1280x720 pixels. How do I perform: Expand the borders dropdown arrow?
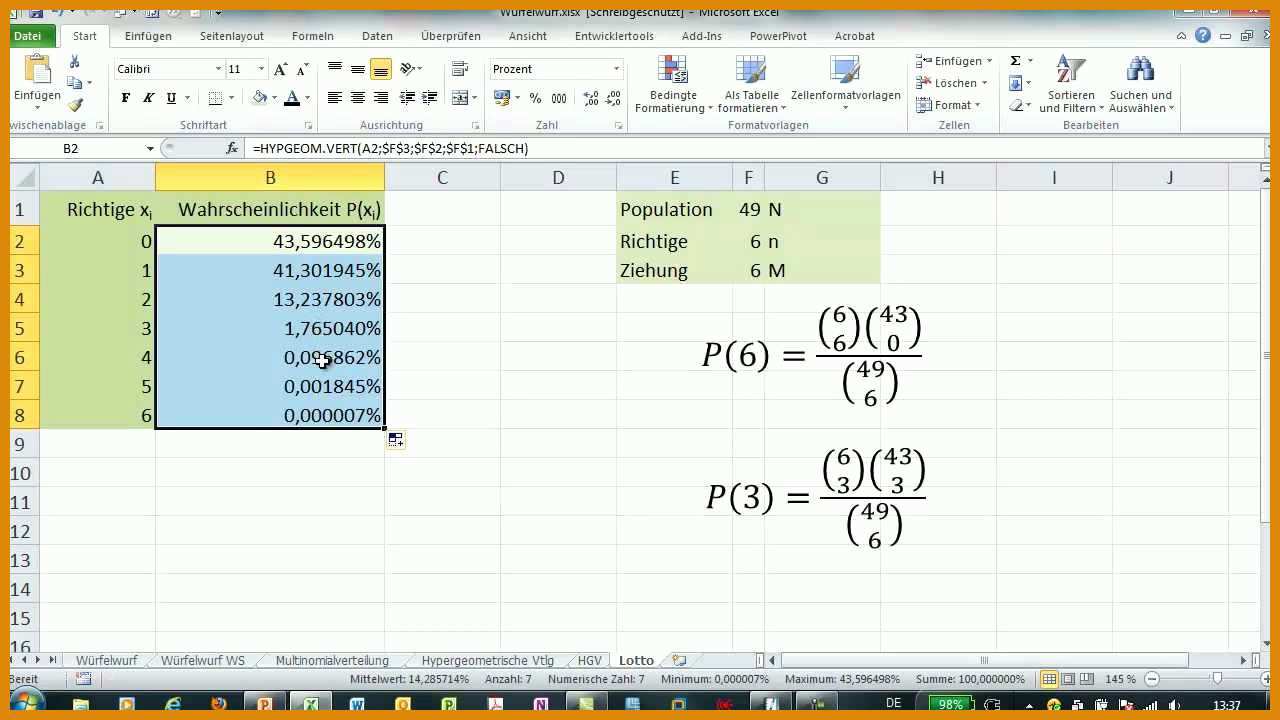(x=231, y=98)
